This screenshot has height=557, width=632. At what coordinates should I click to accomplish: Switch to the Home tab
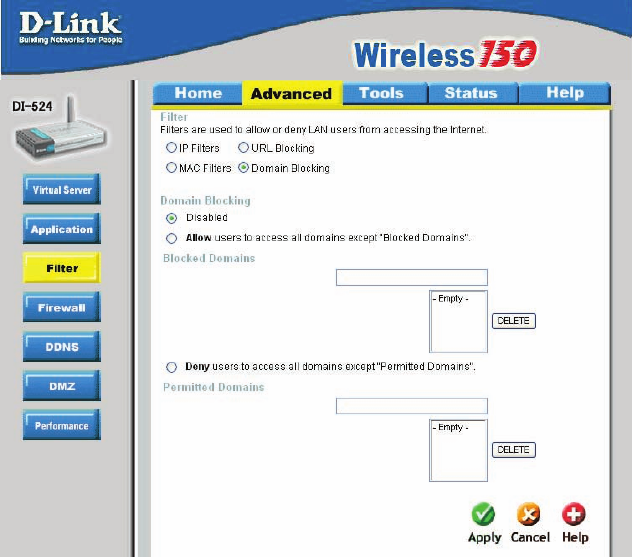(x=198, y=93)
